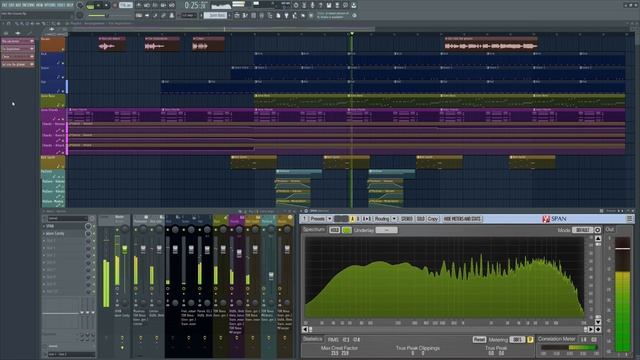Click the yellow button beside Metering selector

click(531, 340)
